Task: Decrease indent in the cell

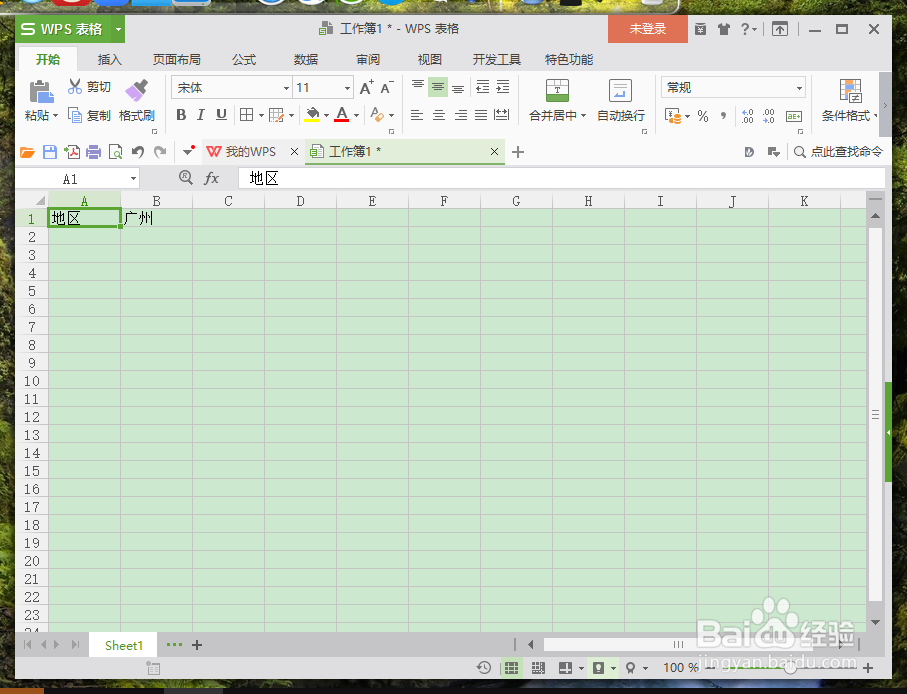Action: pos(482,87)
